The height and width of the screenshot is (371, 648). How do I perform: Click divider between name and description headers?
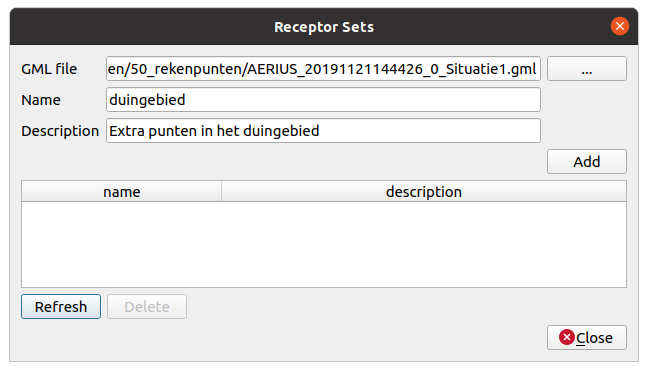222,192
